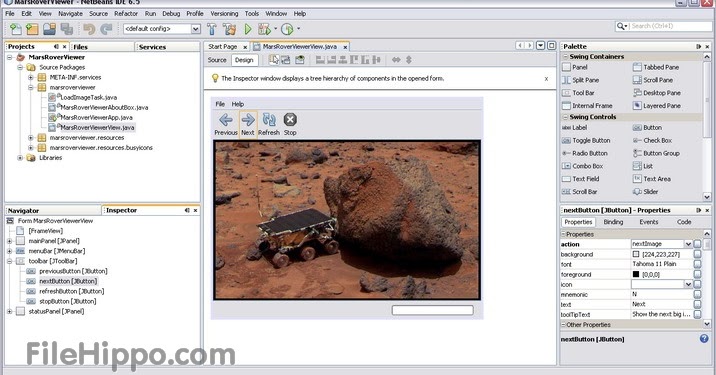Click the Run Main Project green arrow

247,29
